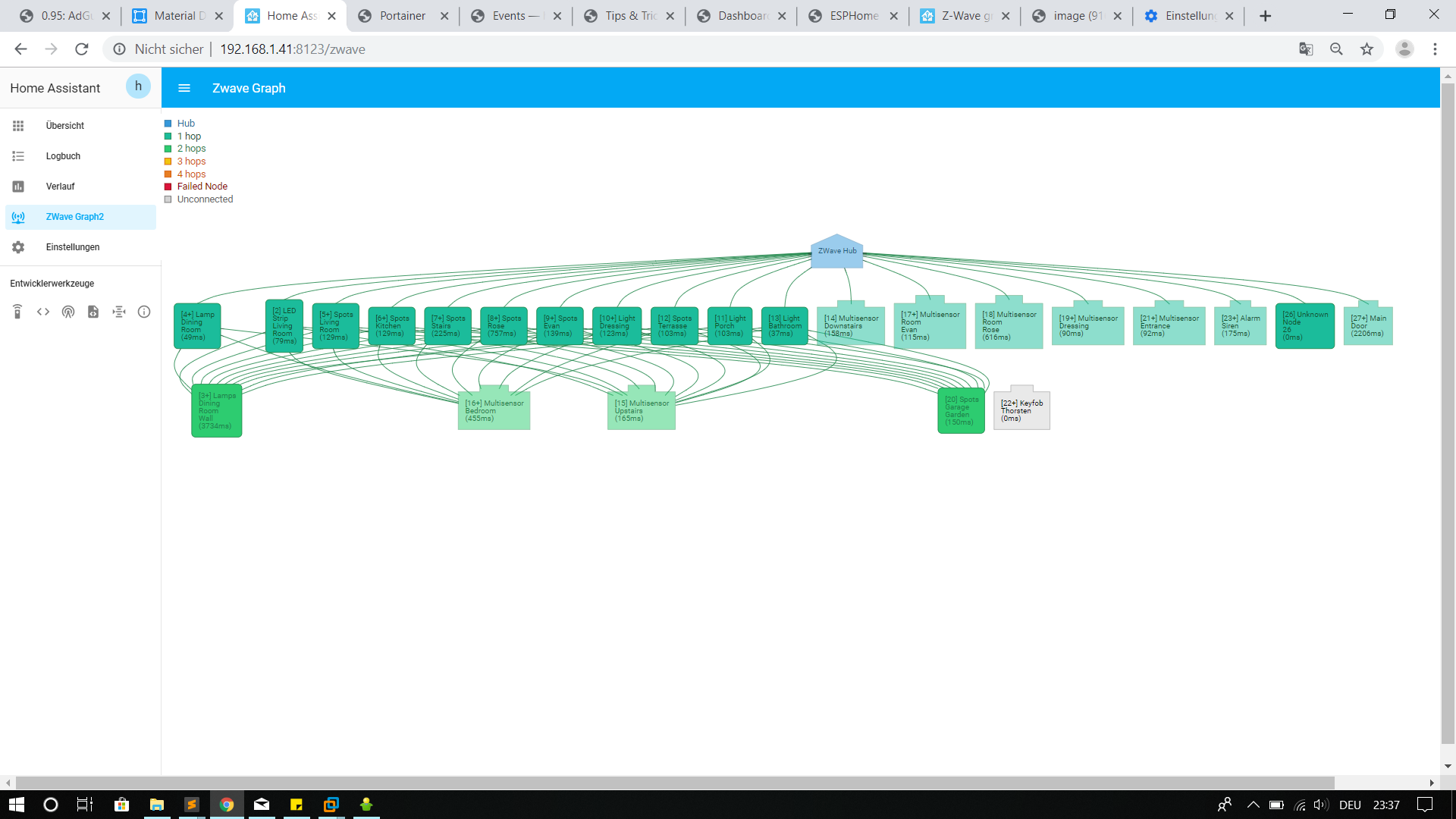Open the Events developer tool icon
This screenshot has height=819, width=1456.
(x=68, y=312)
